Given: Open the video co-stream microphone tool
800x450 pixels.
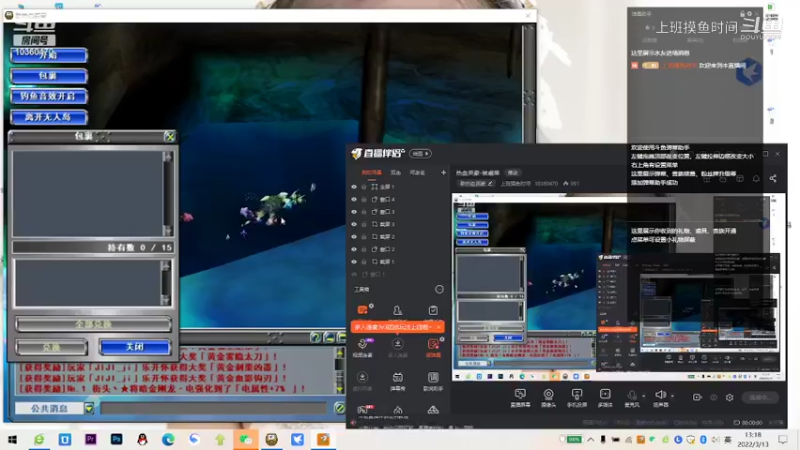Looking at the screenshot, I should point(363,347).
